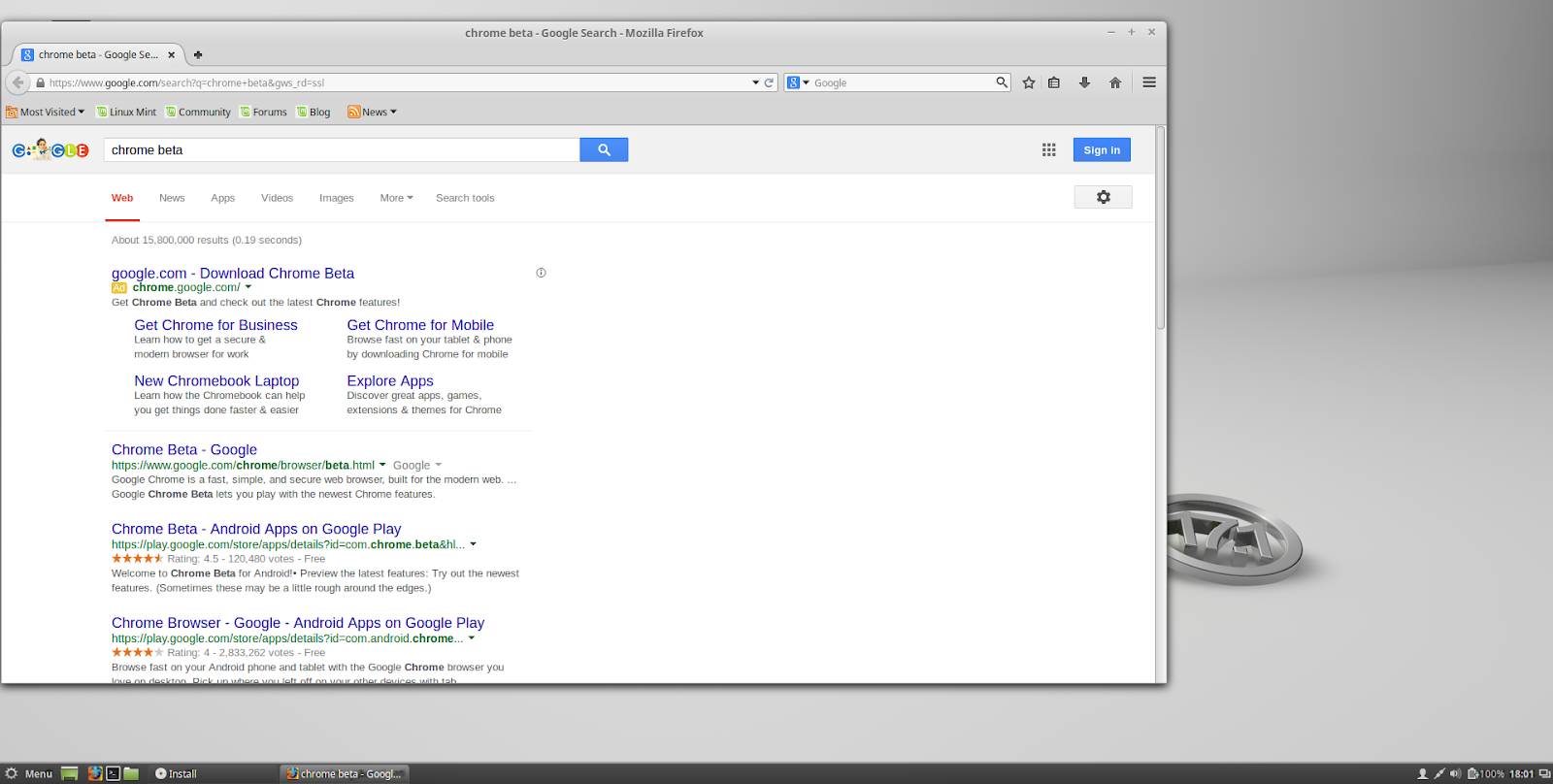The width and height of the screenshot is (1553, 784).
Task: Open the Community bookmark
Action: coord(198,112)
